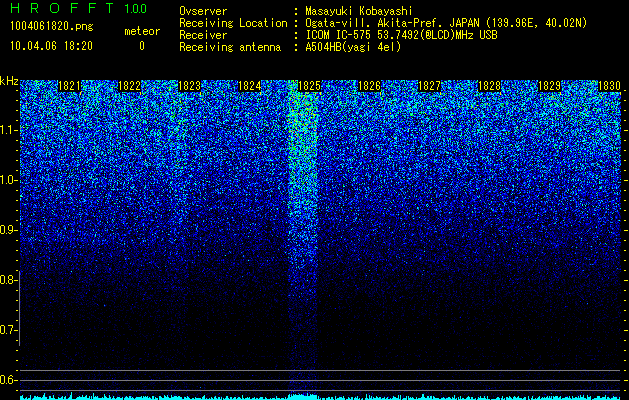Screen dimensions: 629x400
Task: Click the 0.8 frequency axis label
Action: (x=7, y=280)
